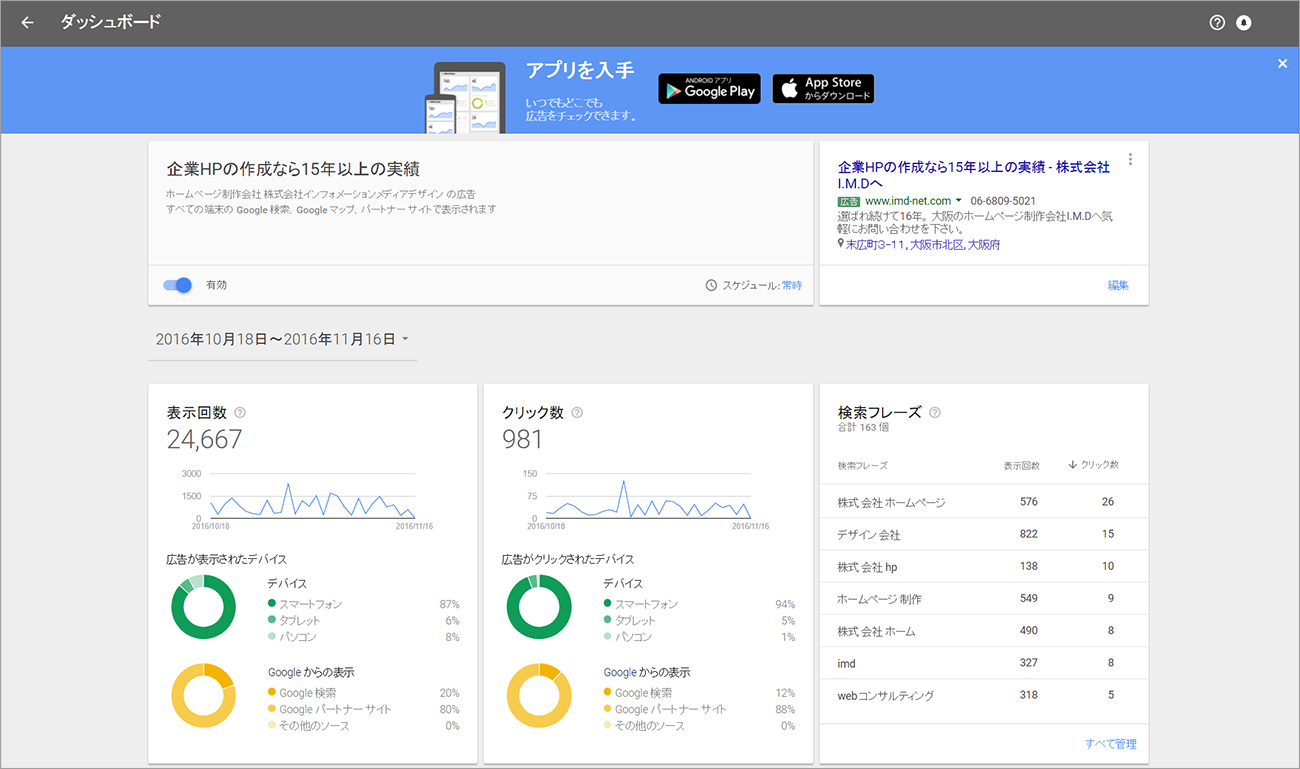Click the device mockup image in banner
The height and width of the screenshot is (769, 1300).
pyautogui.click(x=466, y=98)
